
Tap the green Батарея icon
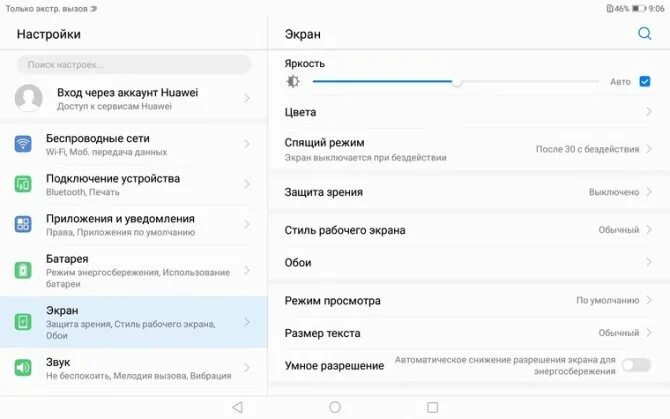click(x=23, y=270)
